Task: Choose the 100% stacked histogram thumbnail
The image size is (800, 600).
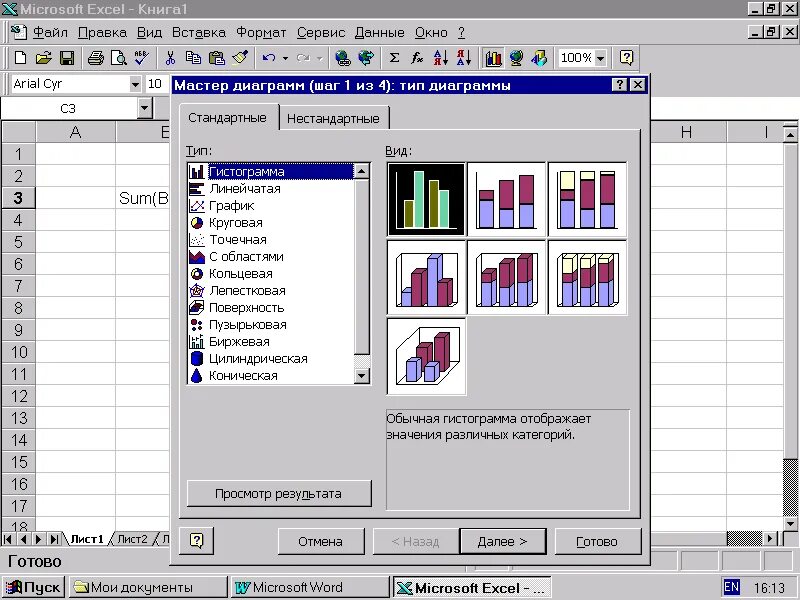Action: [x=587, y=199]
